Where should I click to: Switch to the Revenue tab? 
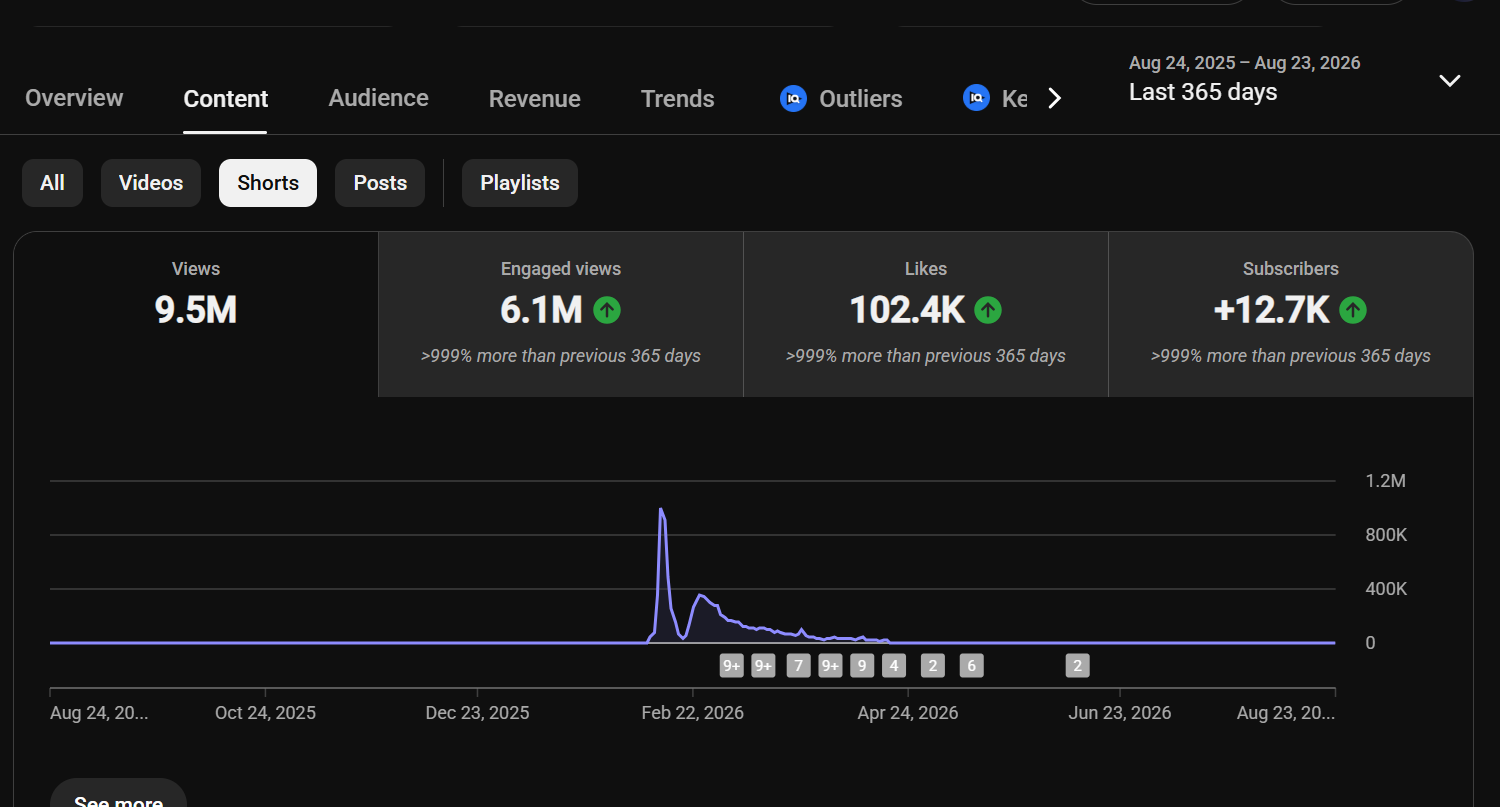[534, 98]
